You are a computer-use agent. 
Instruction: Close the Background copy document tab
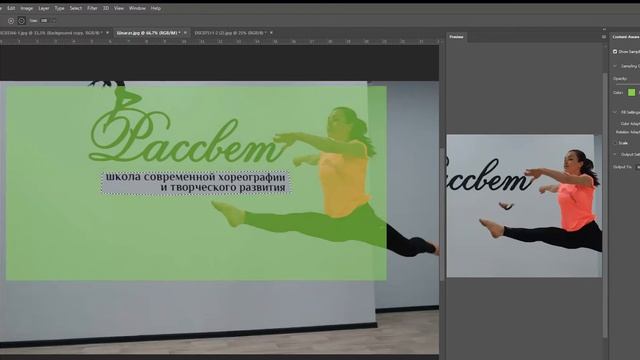click(108, 33)
